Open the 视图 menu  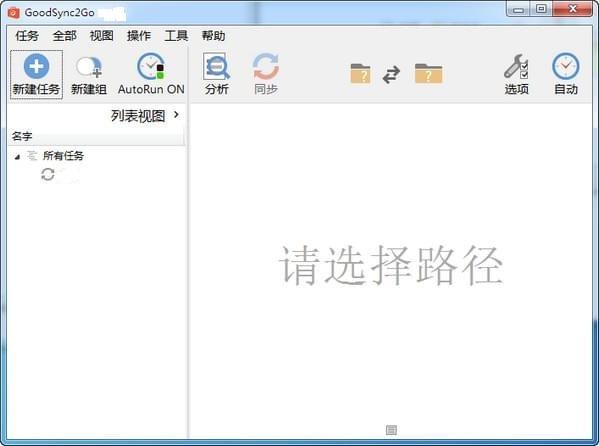pos(102,36)
